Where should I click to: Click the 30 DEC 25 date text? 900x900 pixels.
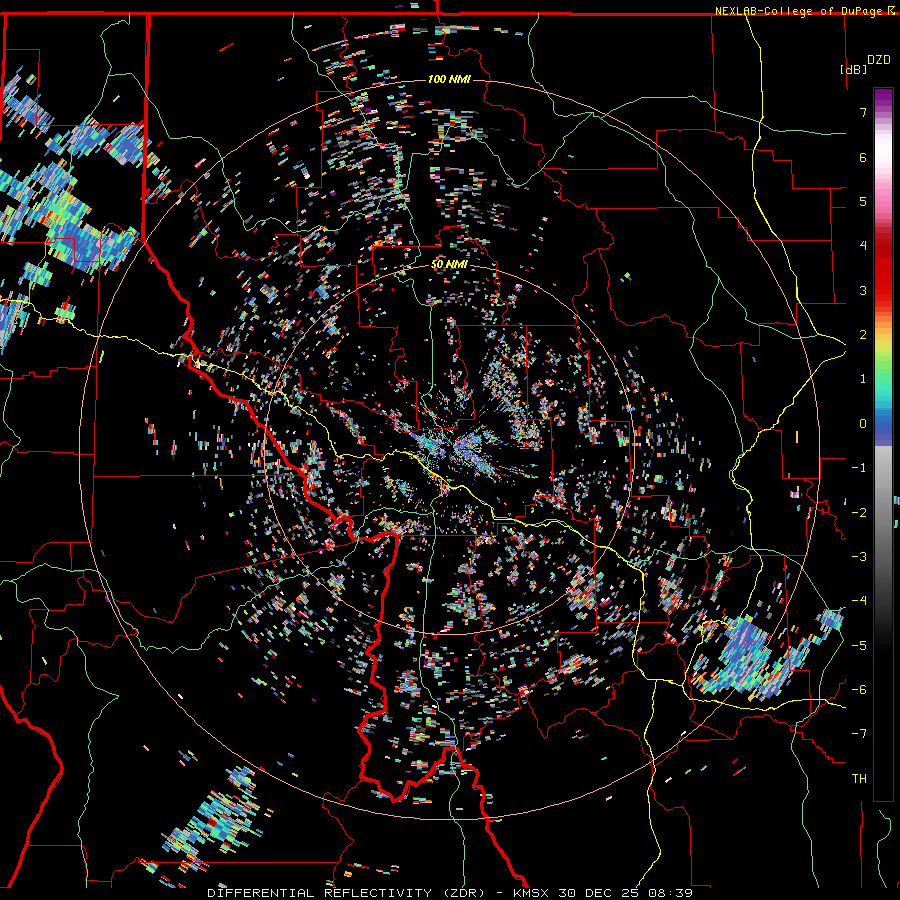(599, 893)
